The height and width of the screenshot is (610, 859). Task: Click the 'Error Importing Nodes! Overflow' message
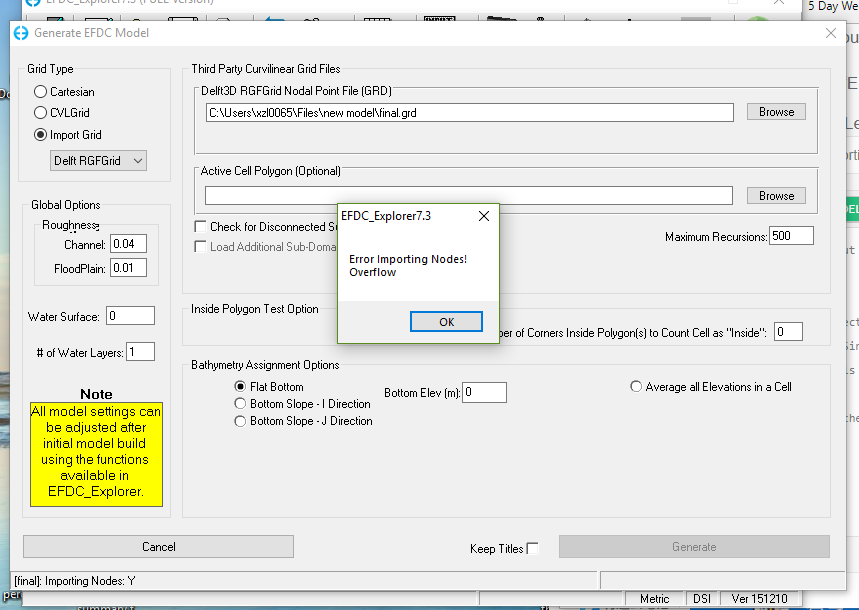[408, 265]
